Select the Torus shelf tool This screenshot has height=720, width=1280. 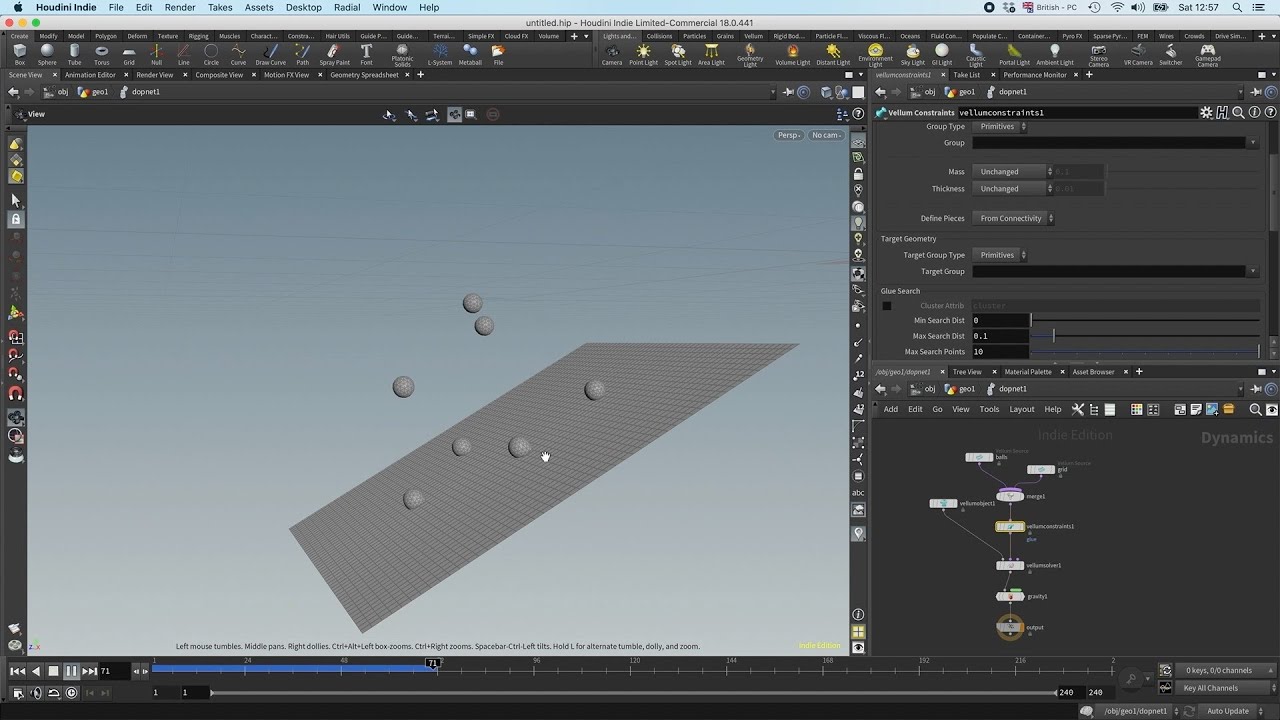pos(101,54)
